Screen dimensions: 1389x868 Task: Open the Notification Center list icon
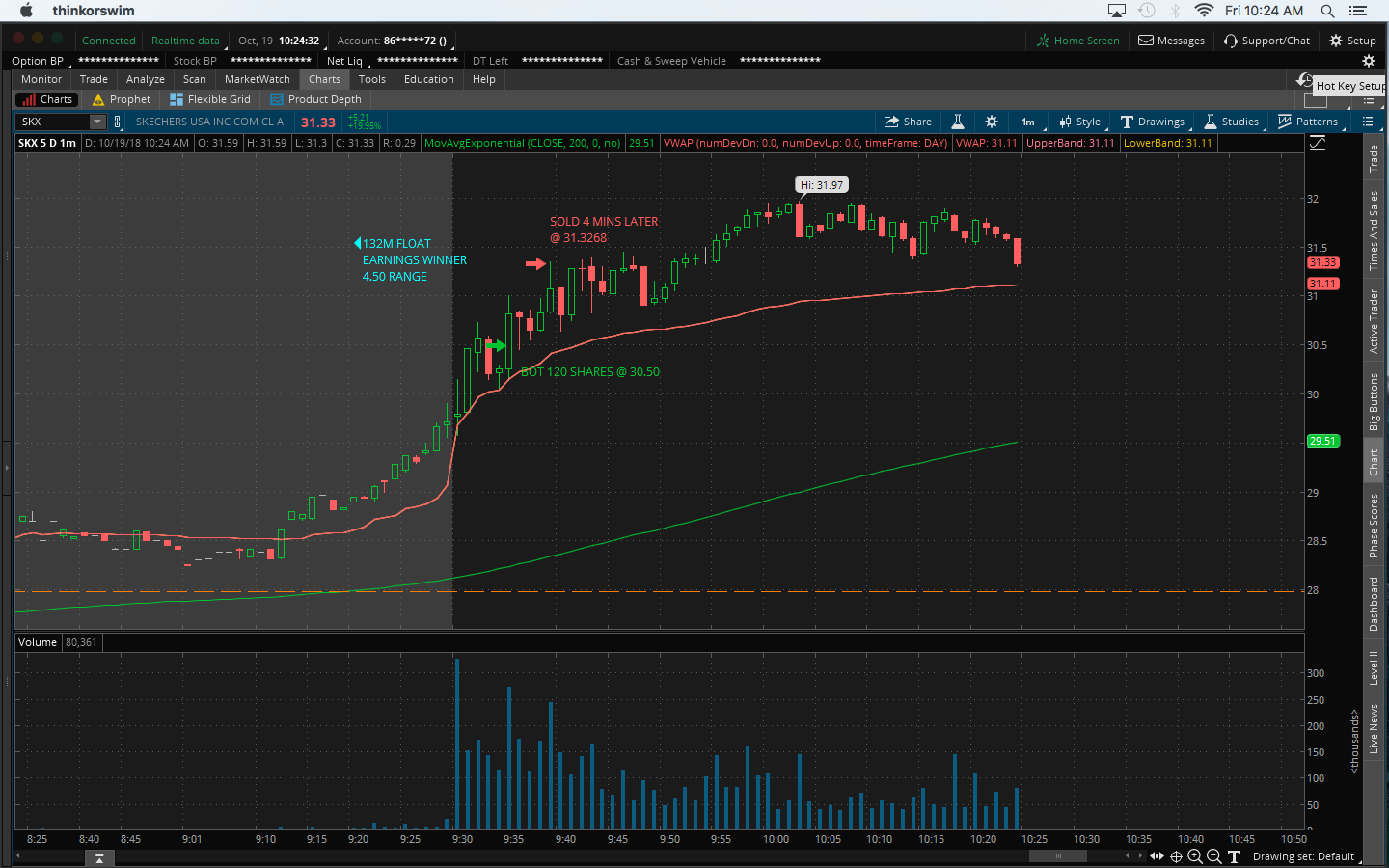click(x=1358, y=11)
